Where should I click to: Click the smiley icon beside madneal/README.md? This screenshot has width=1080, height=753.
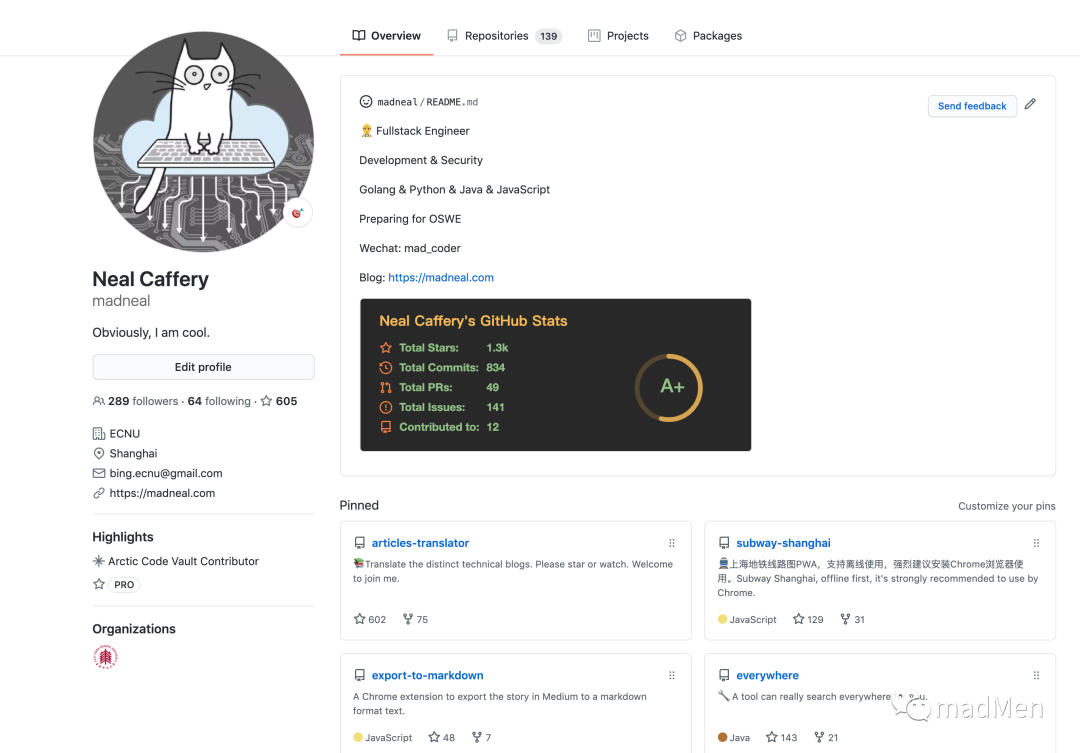coord(366,102)
